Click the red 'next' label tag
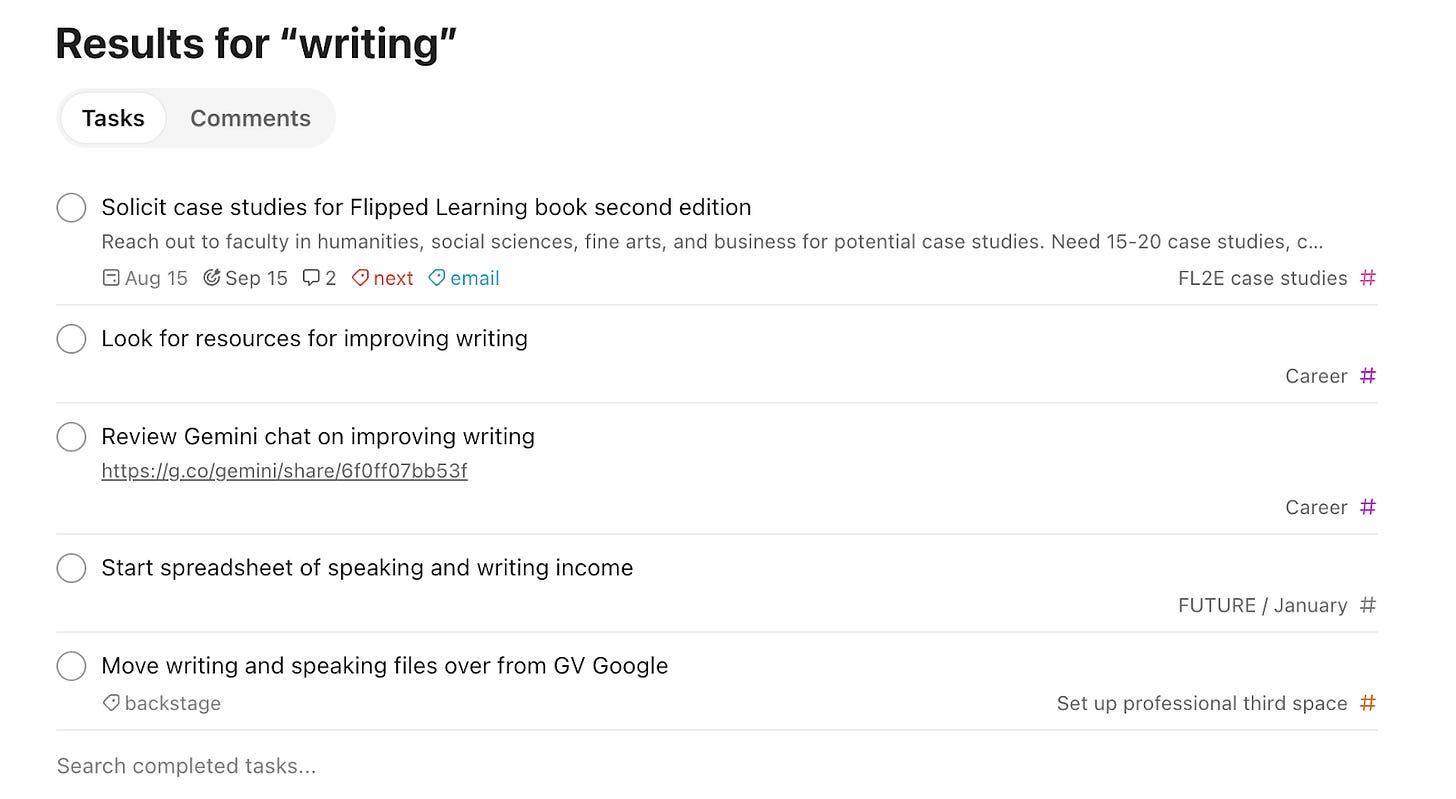This screenshot has height=799, width=1456. tap(382, 278)
